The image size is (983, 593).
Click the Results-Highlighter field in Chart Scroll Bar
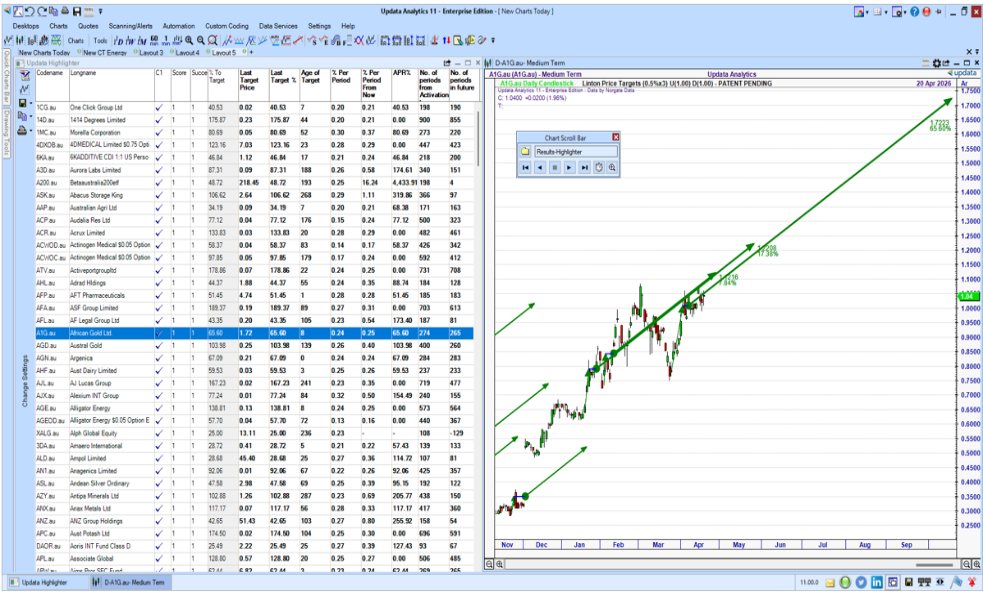pyautogui.click(x=576, y=152)
